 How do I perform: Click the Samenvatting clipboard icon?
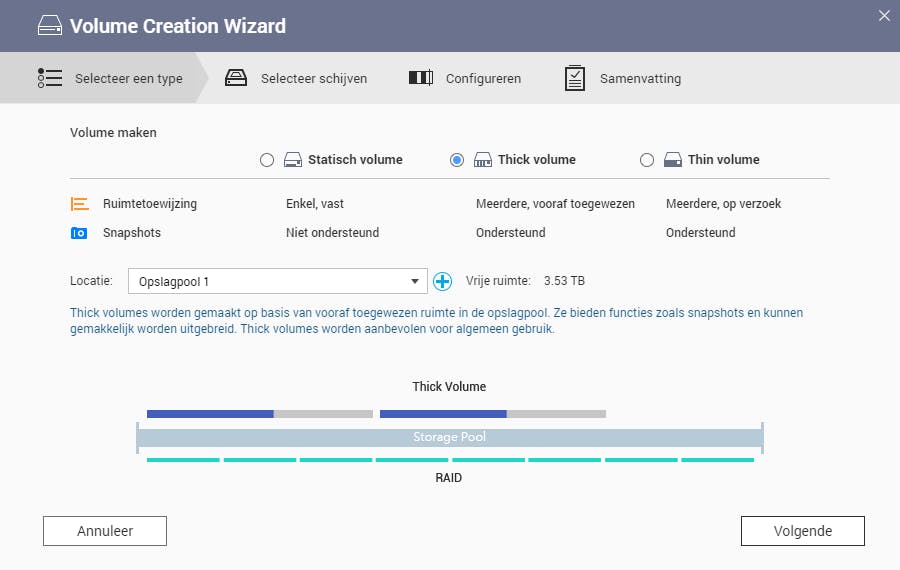(575, 78)
